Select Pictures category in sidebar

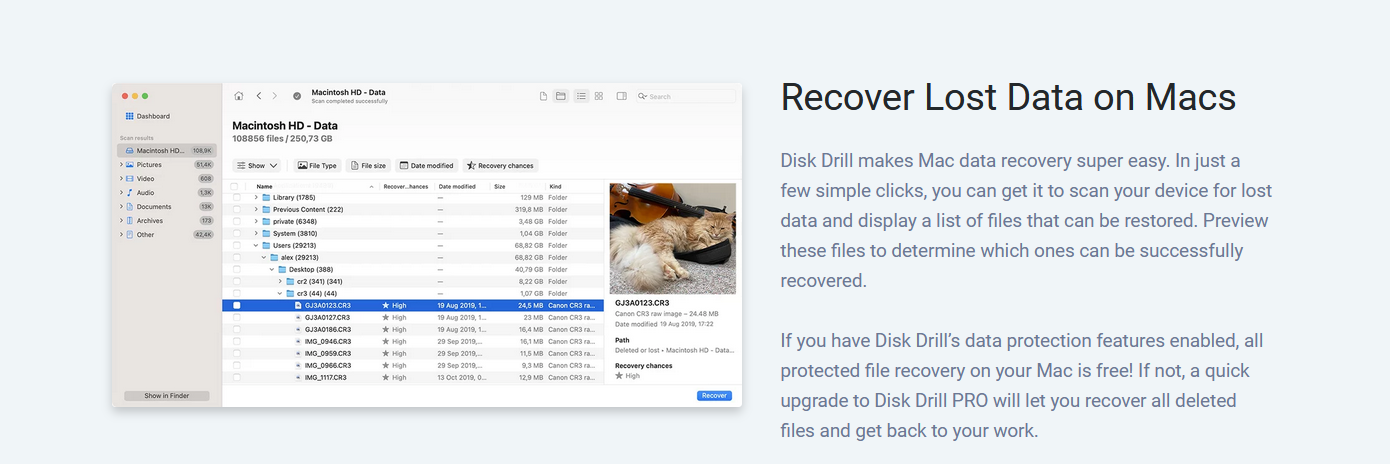click(x=165, y=164)
